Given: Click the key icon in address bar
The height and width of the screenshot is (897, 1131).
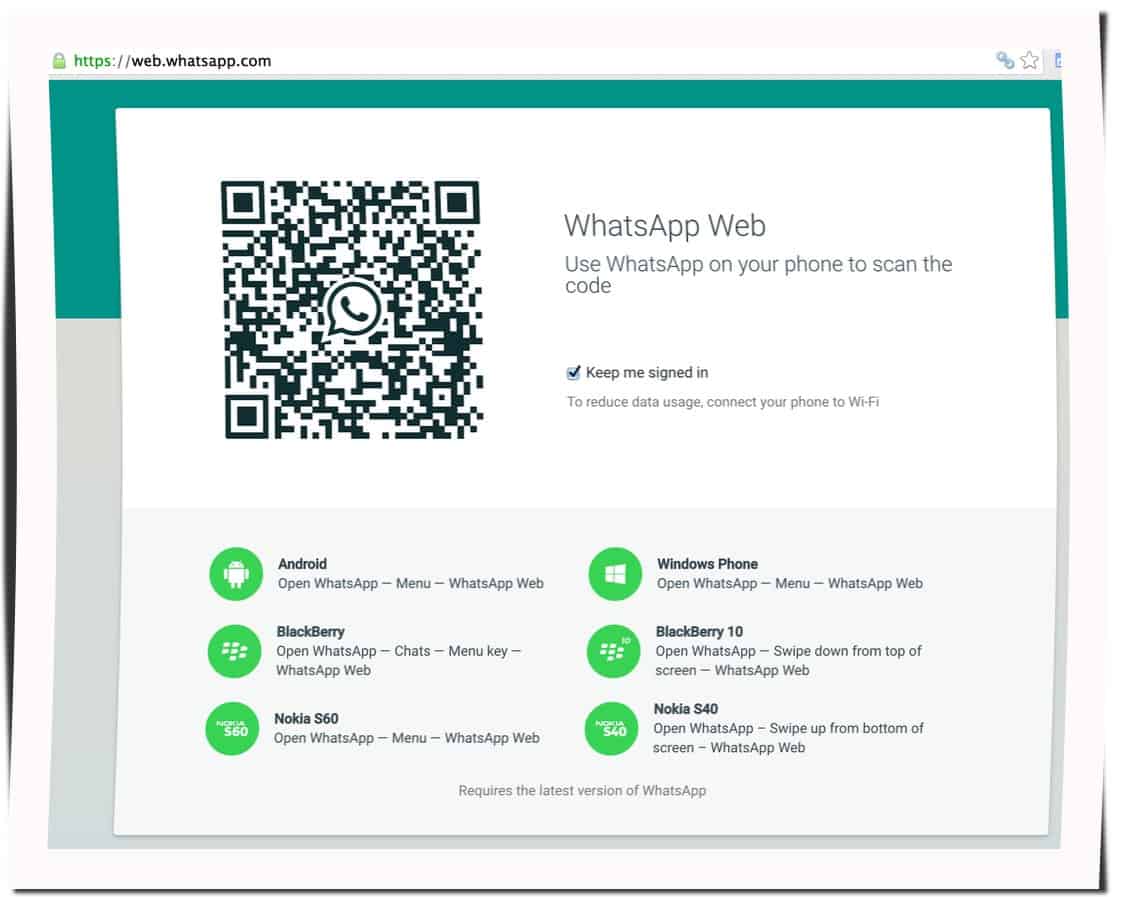Looking at the screenshot, I should [1005, 61].
